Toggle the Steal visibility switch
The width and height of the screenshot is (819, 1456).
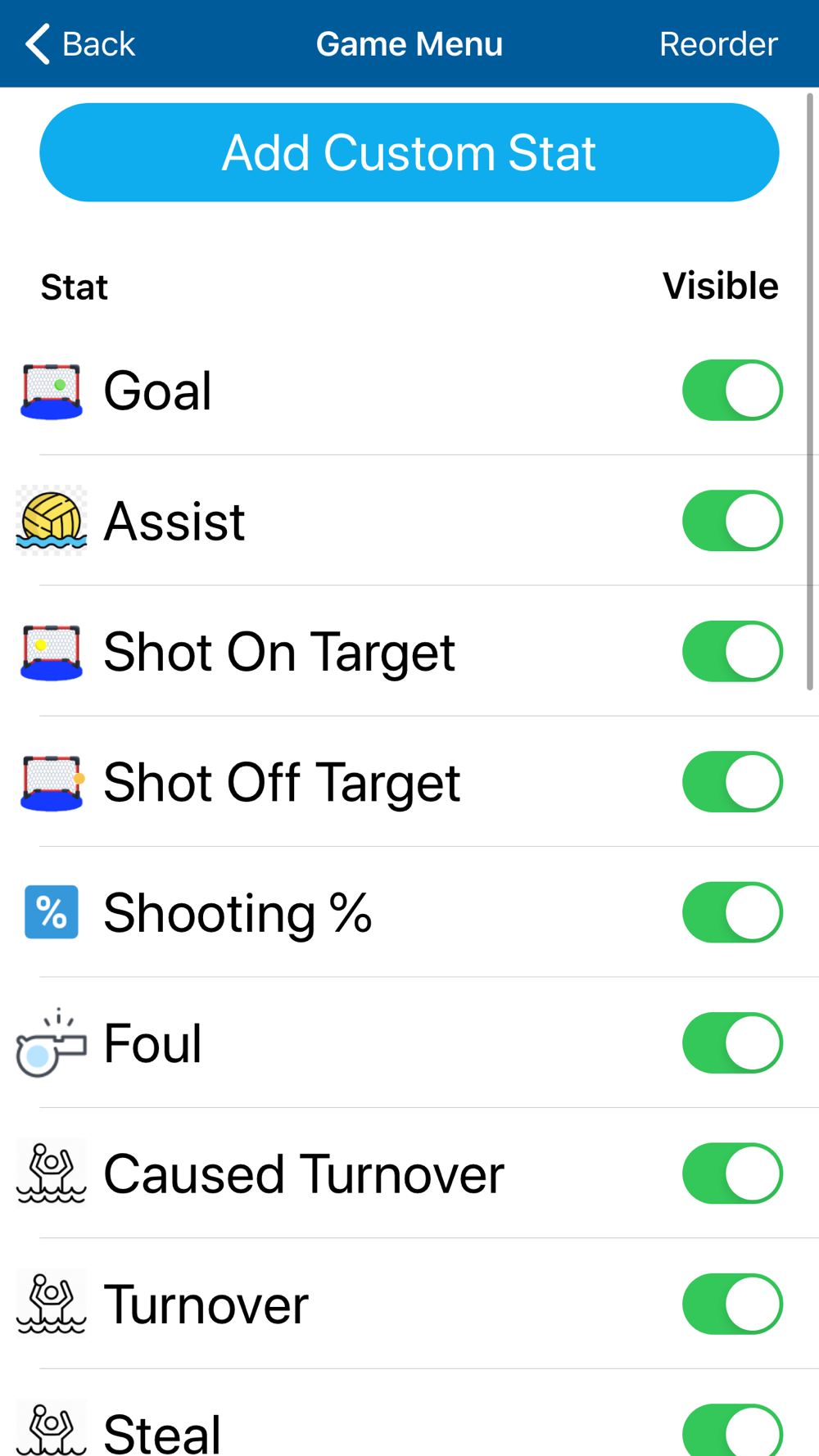(732, 1431)
